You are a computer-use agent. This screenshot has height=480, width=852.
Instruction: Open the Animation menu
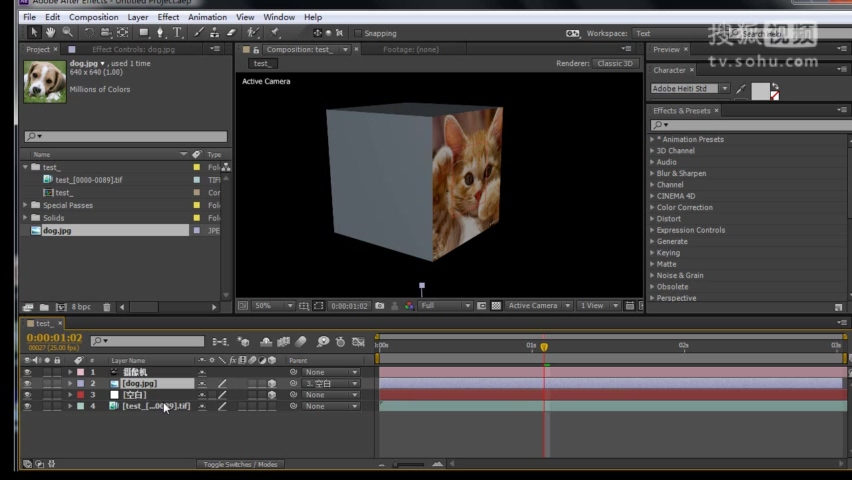click(x=207, y=17)
